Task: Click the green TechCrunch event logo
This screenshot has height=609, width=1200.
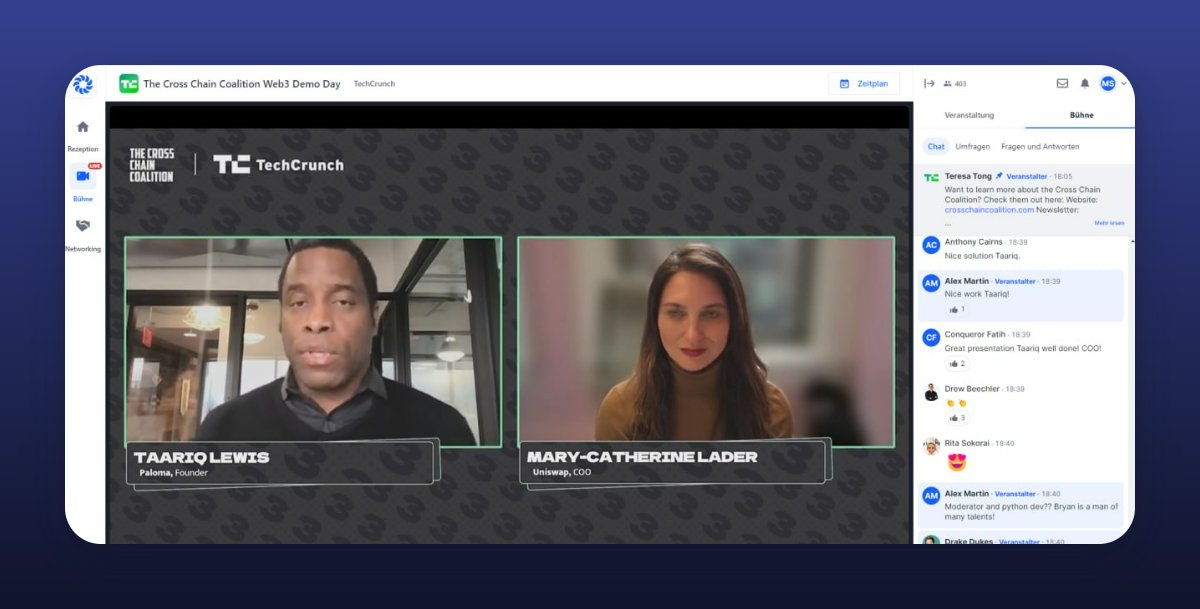Action: point(129,84)
